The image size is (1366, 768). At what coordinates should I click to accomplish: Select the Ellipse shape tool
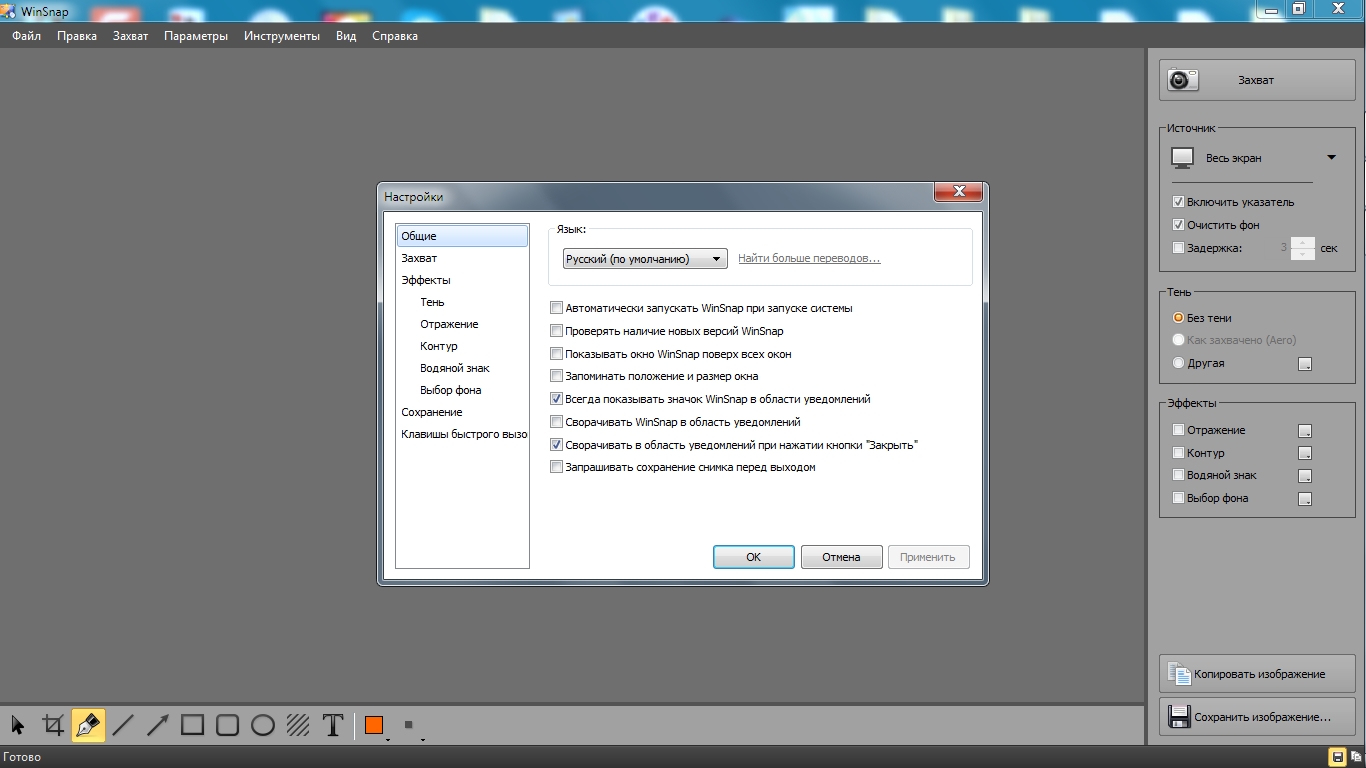[x=263, y=725]
